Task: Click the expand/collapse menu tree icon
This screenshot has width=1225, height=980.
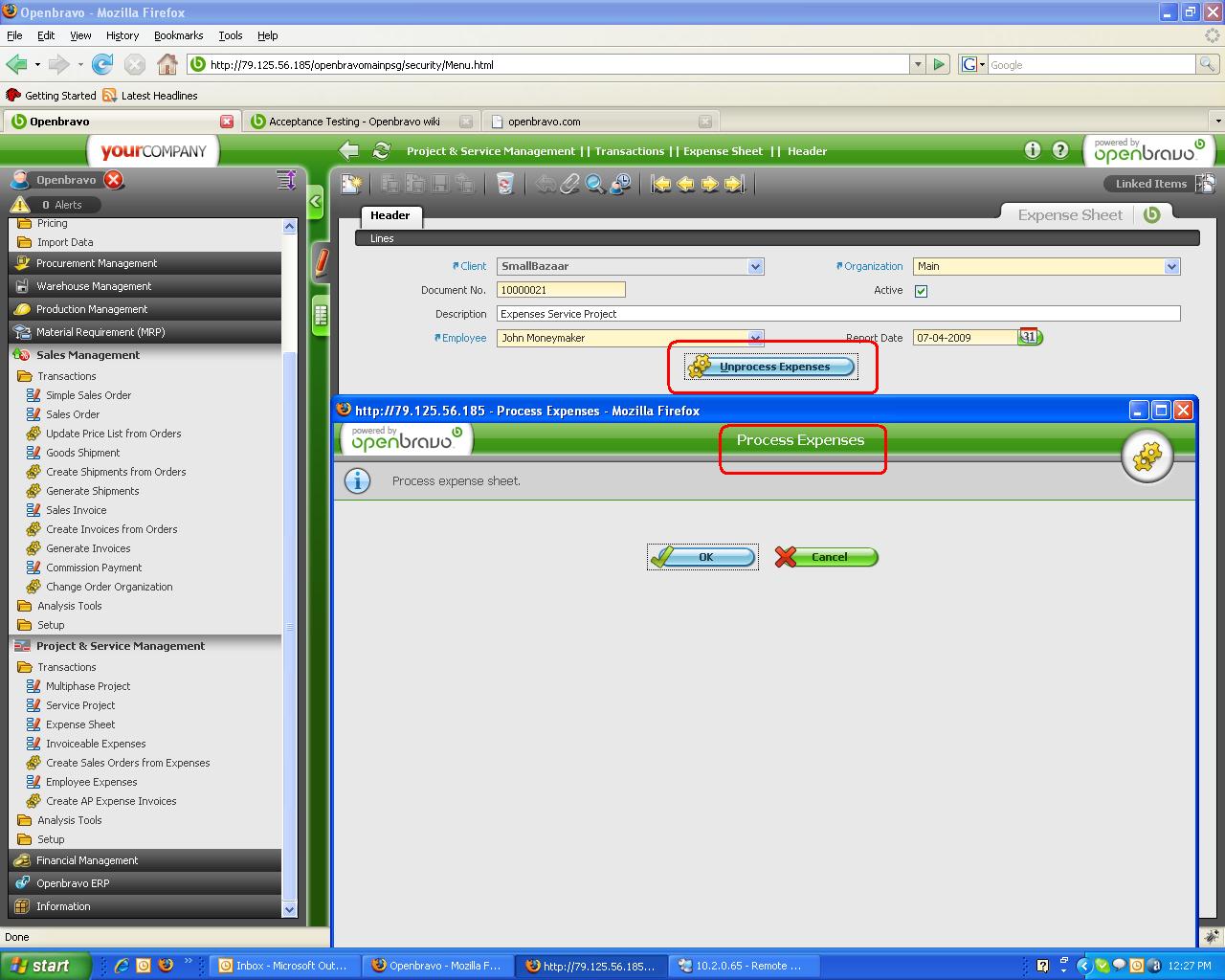Action: [286, 180]
